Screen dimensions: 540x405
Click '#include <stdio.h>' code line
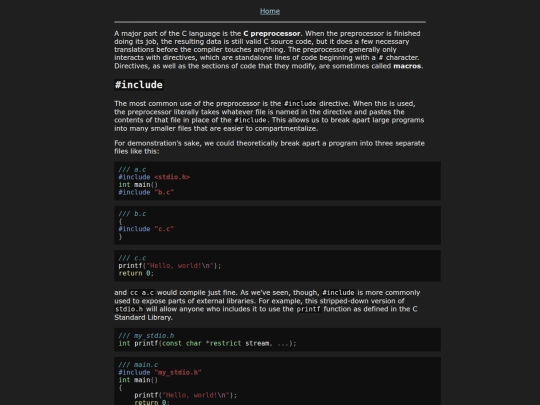click(x=154, y=177)
